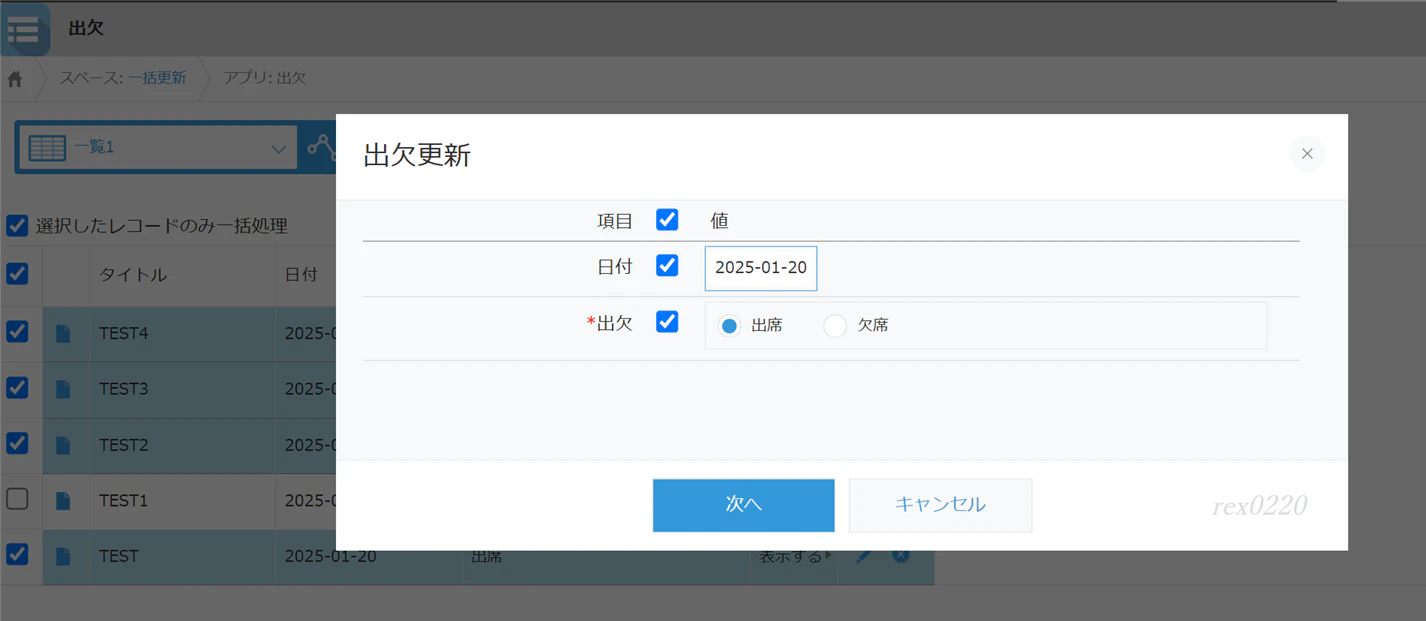The image size is (1426, 621).
Task: Go to the portal via home icon
Action: [15, 79]
